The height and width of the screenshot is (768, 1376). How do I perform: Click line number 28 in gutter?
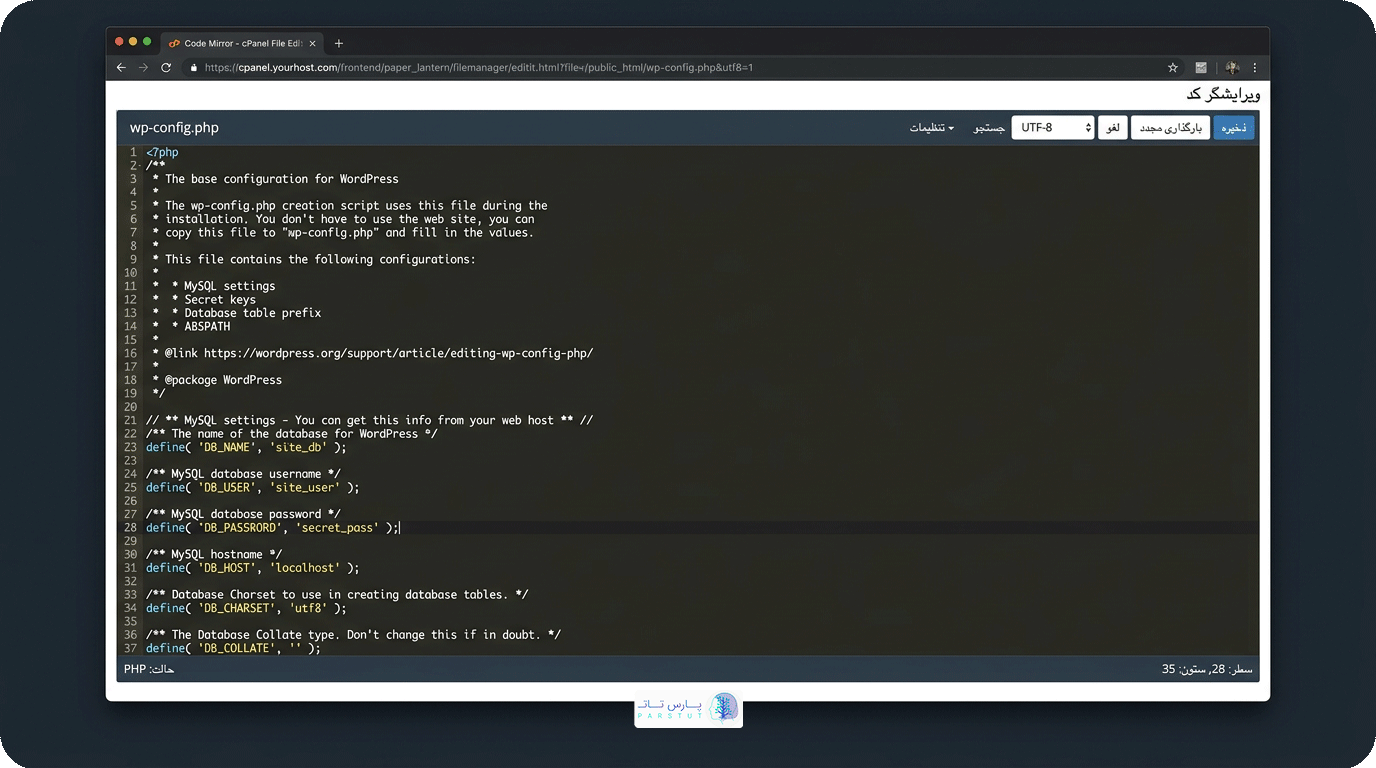pyautogui.click(x=130, y=528)
